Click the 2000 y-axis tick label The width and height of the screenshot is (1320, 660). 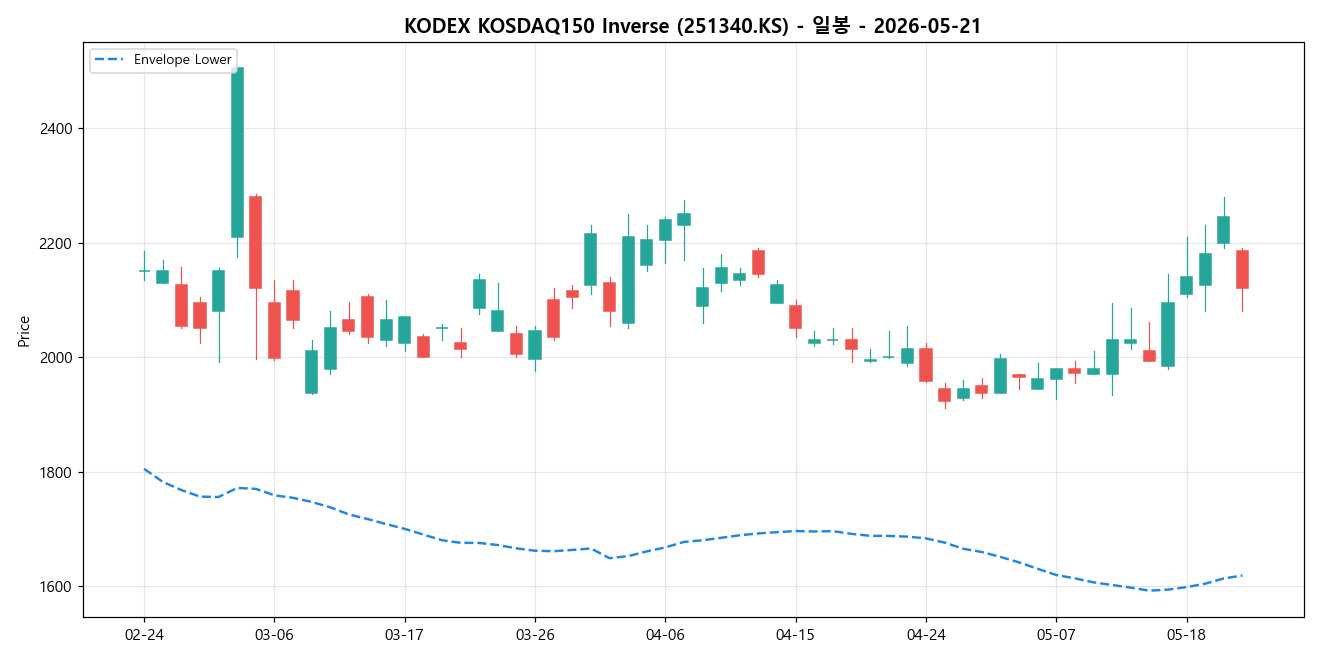pos(55,358)
